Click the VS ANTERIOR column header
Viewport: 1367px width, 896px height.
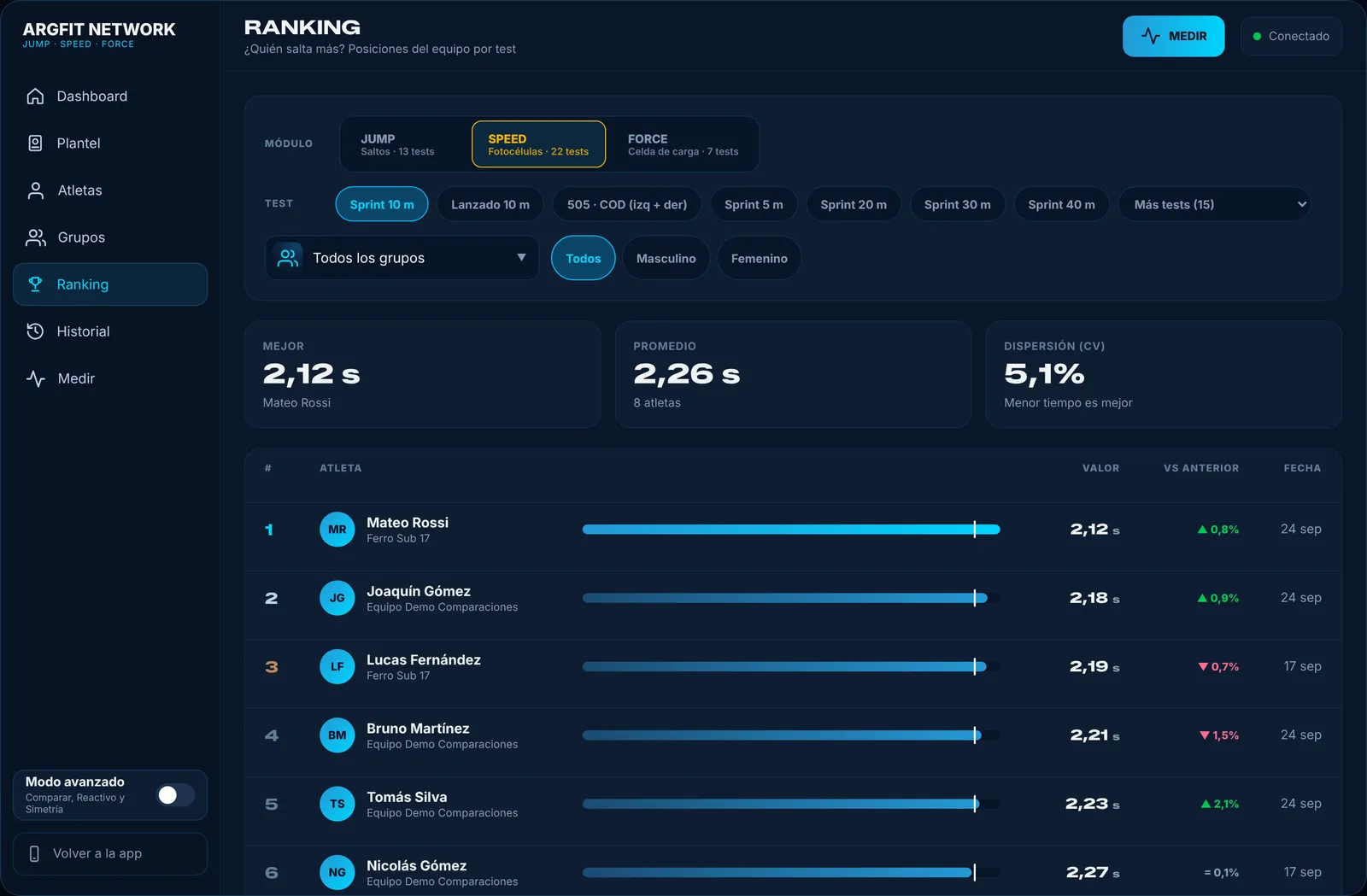tap(1201, 468)
